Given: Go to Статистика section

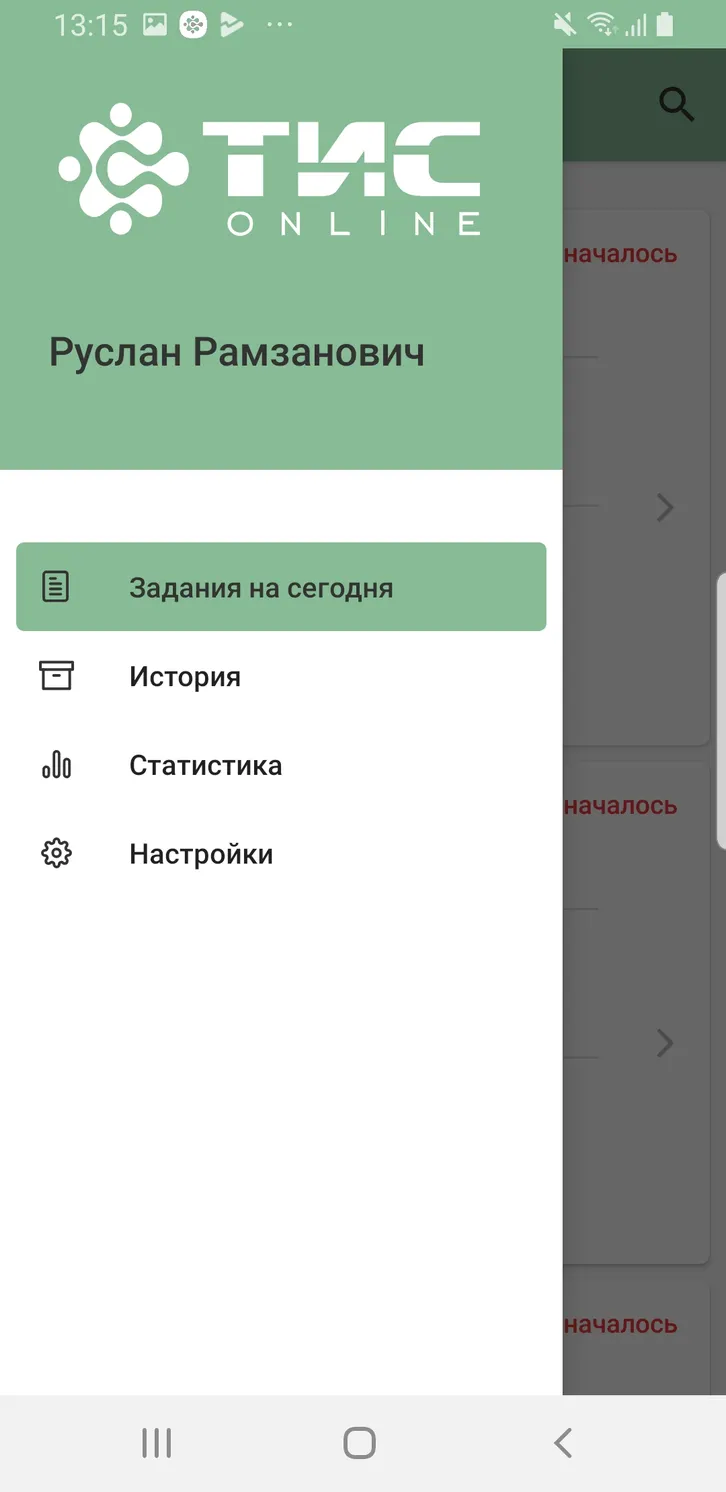Looking at the screenshot, I should pyautogui.click(x=281, y=765).
